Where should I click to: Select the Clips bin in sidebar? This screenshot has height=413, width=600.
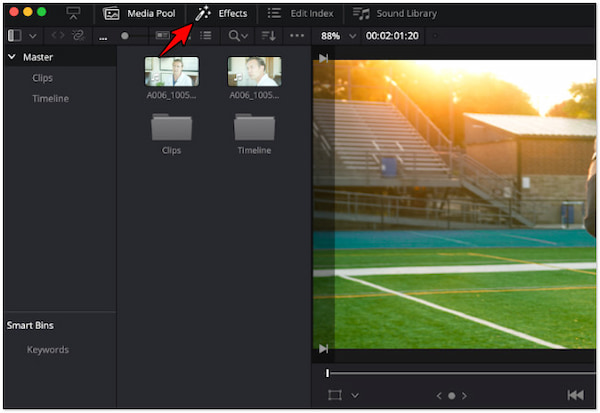pos(42,78)
